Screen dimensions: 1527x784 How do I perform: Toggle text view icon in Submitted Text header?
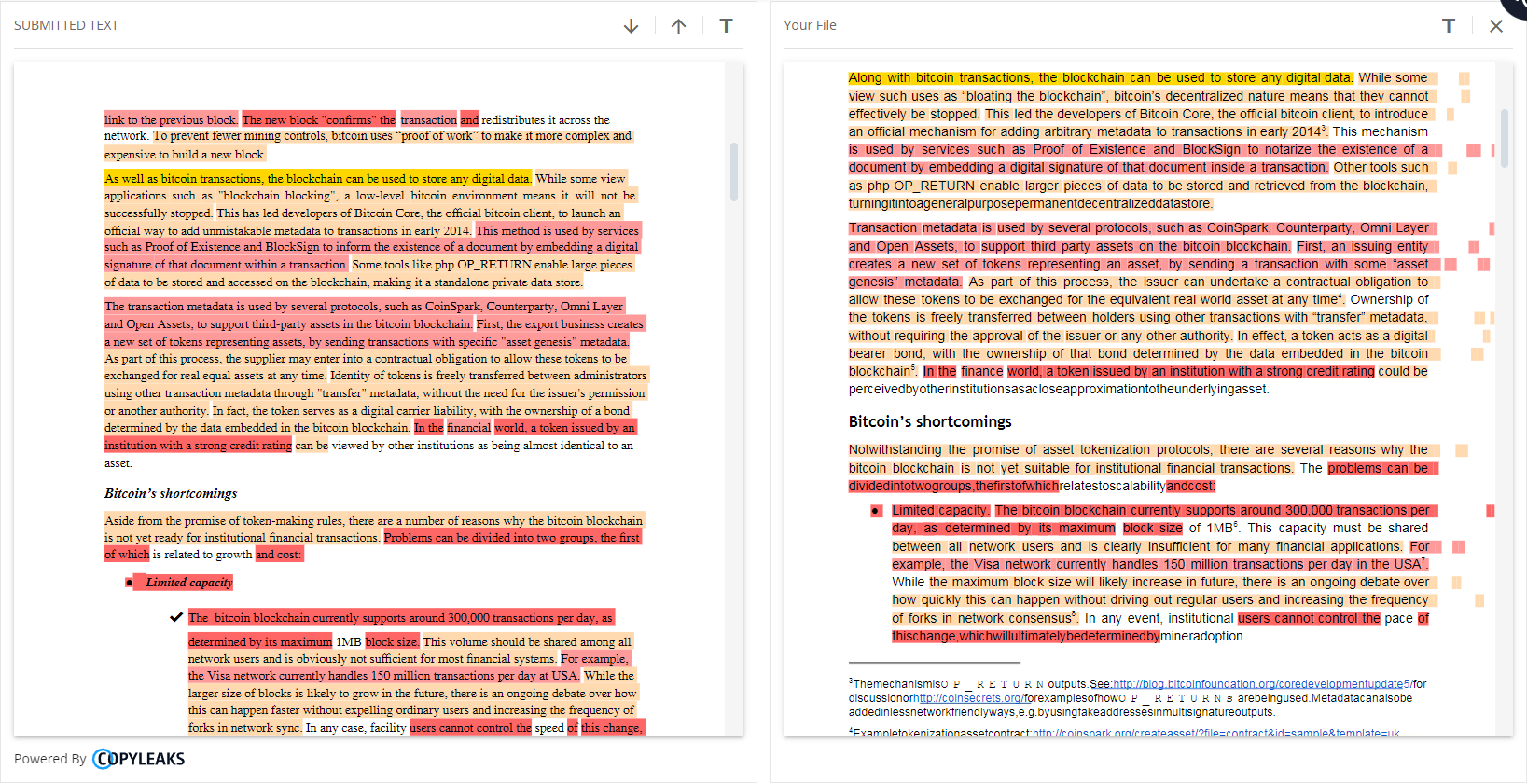(x=727, y=26)
